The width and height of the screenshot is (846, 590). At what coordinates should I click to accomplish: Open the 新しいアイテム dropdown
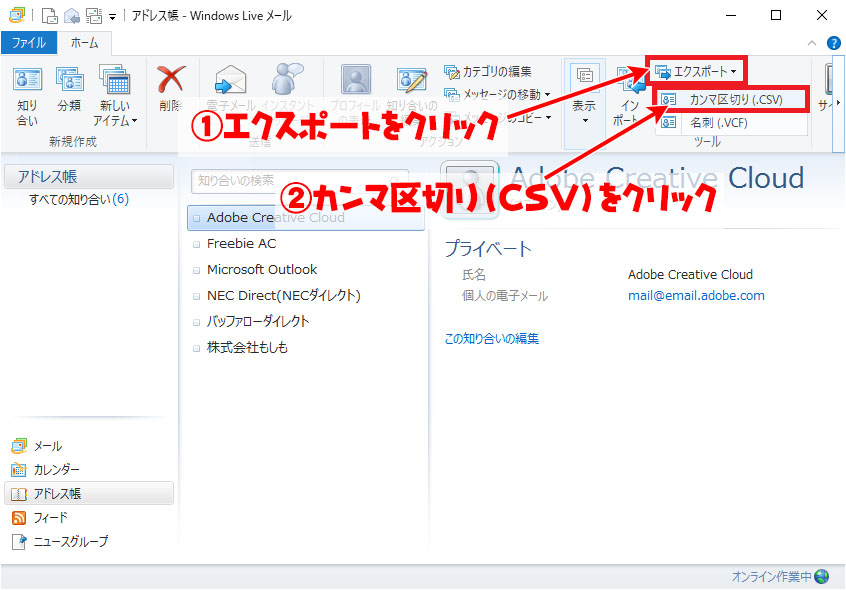115,96
